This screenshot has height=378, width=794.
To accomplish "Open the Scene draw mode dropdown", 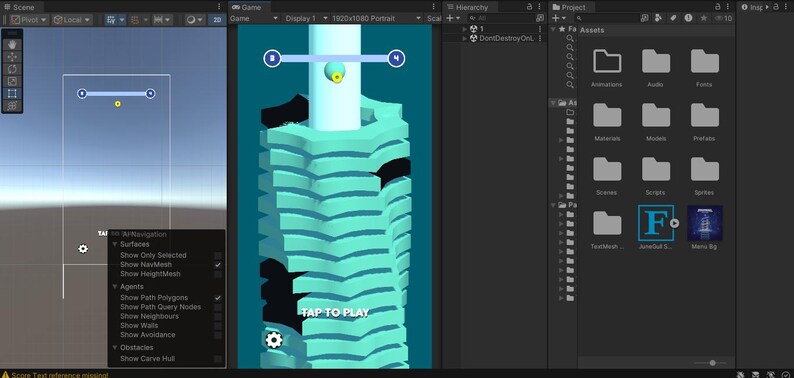I will coord(194,20).
